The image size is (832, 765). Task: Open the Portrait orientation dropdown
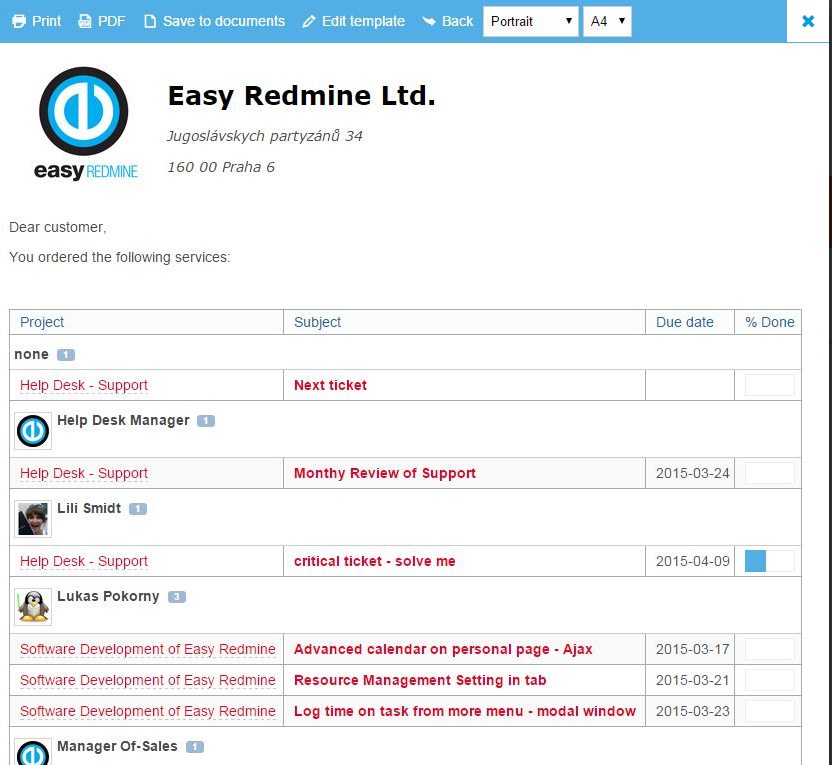[x=531, y=21]
